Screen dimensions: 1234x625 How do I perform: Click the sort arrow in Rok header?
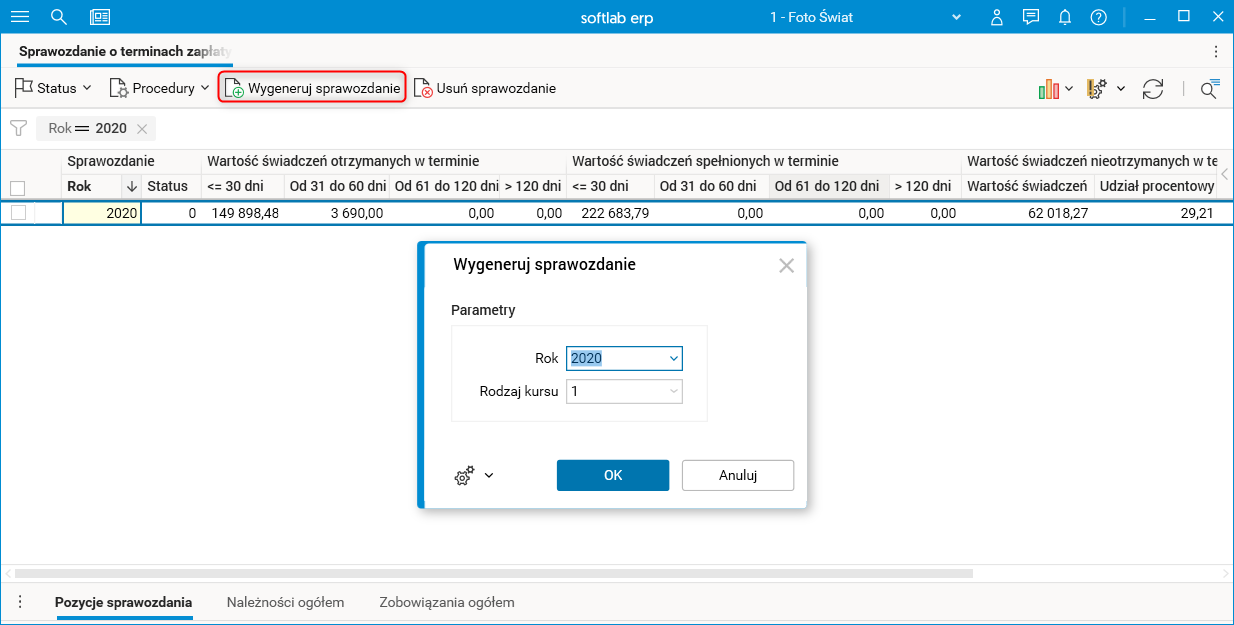click(132, 186)
